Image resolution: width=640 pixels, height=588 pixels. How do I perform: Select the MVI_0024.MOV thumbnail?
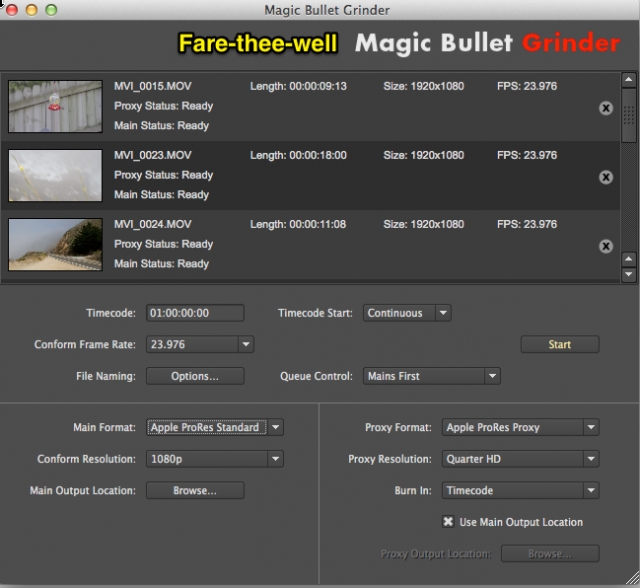[x=55, y=244]
